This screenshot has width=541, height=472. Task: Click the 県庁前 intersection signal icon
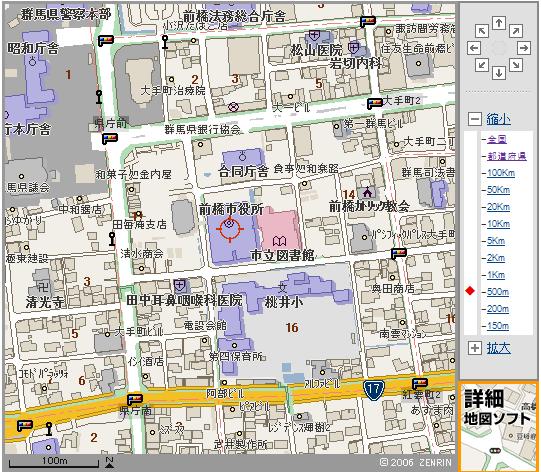[110, 139]
